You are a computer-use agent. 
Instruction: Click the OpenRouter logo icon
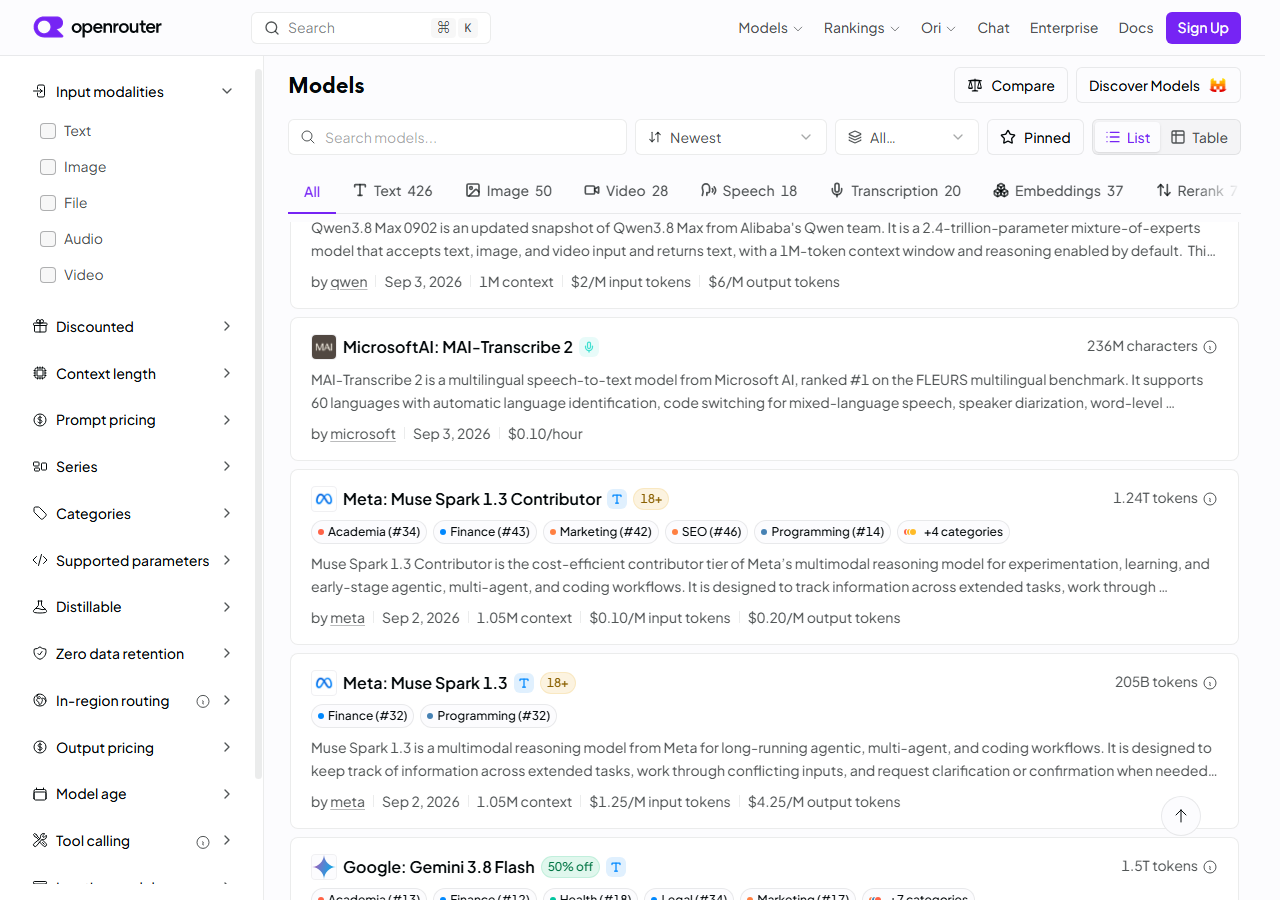click(x=48, y=28)
